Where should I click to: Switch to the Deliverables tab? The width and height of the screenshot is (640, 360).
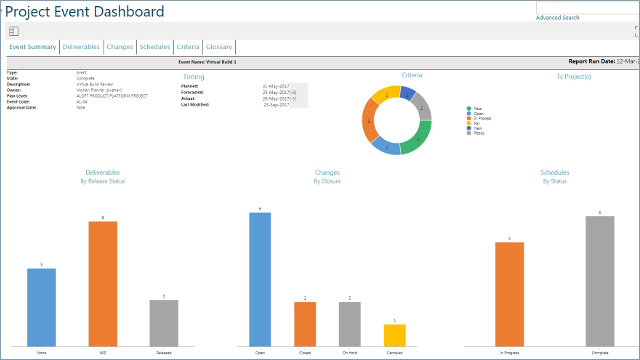[81, 47]
